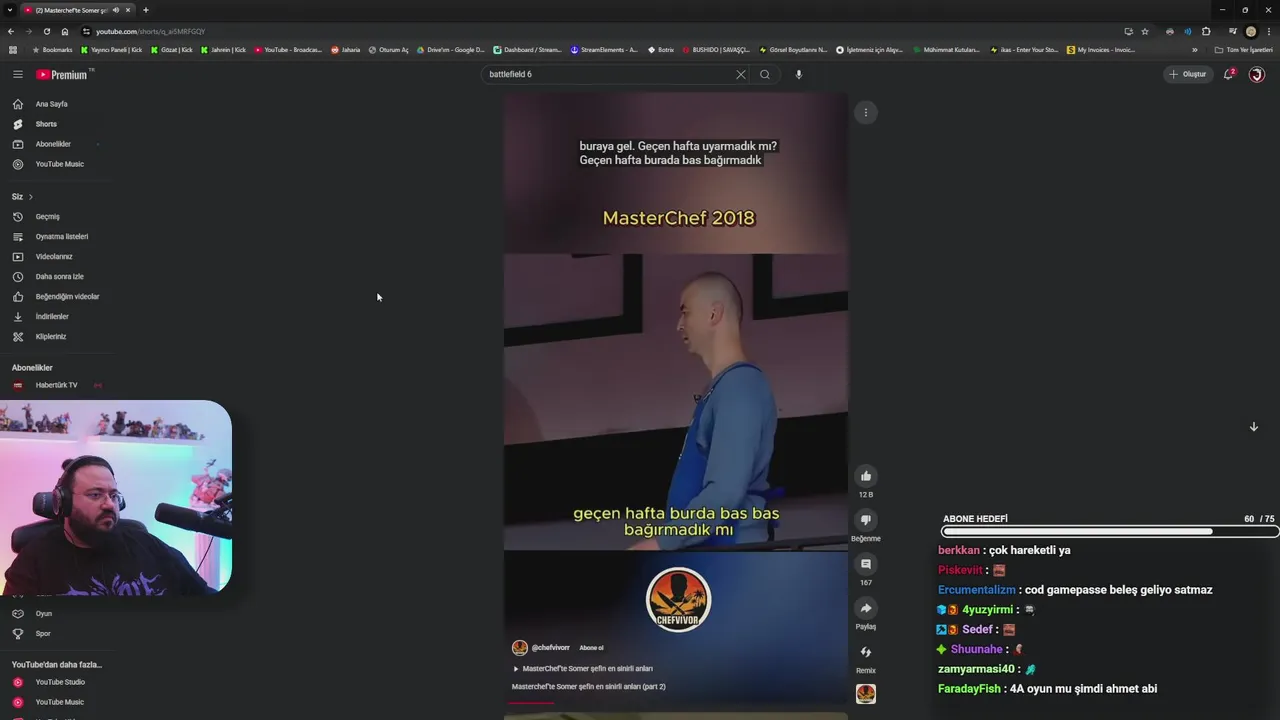This screenshot has height=720, width=1280.
Task: Click the Oluştur create button
Action: point(1188,74)
